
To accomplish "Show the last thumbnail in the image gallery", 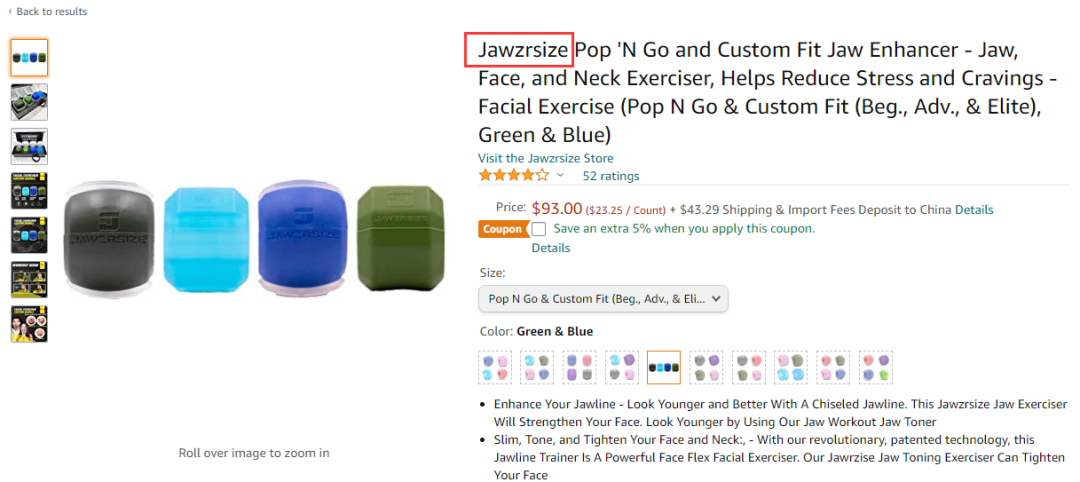I will 29,324.
